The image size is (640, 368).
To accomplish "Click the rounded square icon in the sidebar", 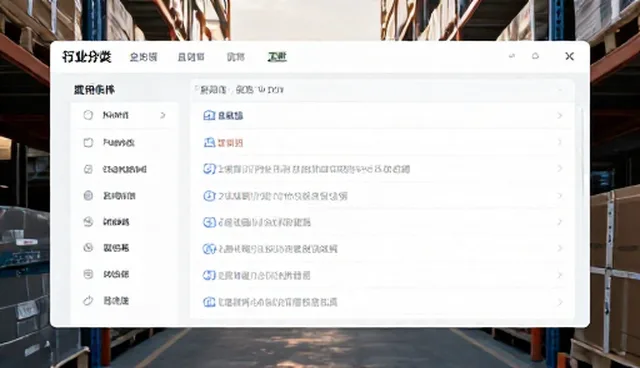I will tap(88, 142).
